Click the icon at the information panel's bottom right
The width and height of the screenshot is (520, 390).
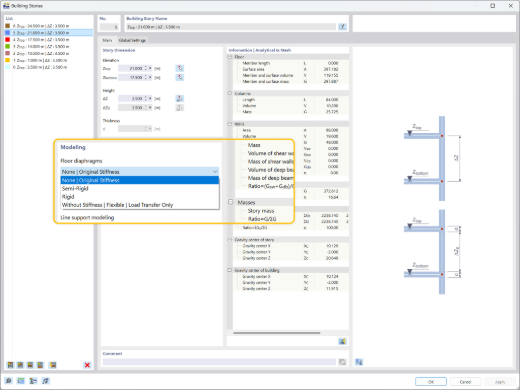pos(342,341)
